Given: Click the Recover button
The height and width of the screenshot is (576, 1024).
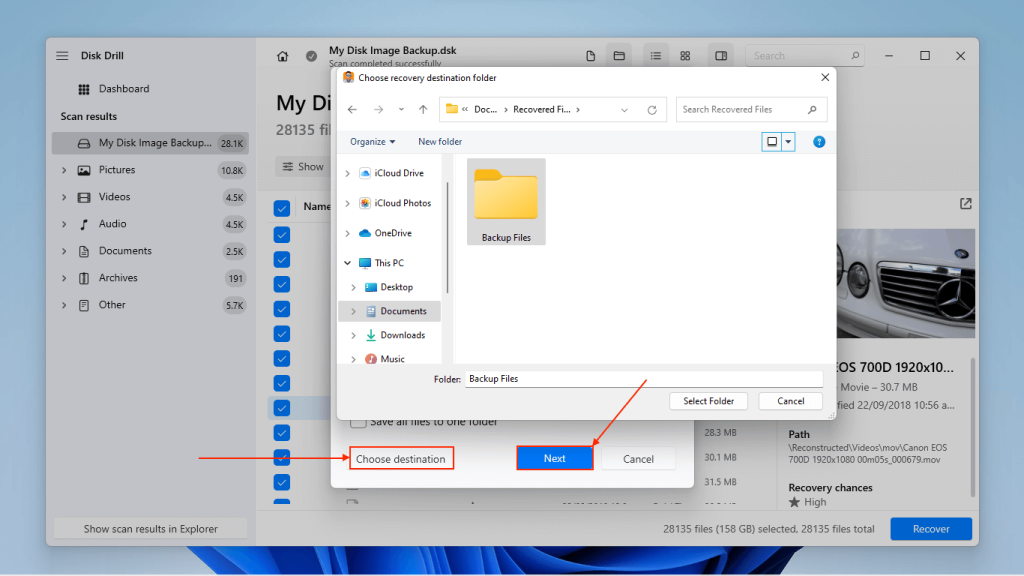Looking at the screenshot, I should (x=930, y=528).
